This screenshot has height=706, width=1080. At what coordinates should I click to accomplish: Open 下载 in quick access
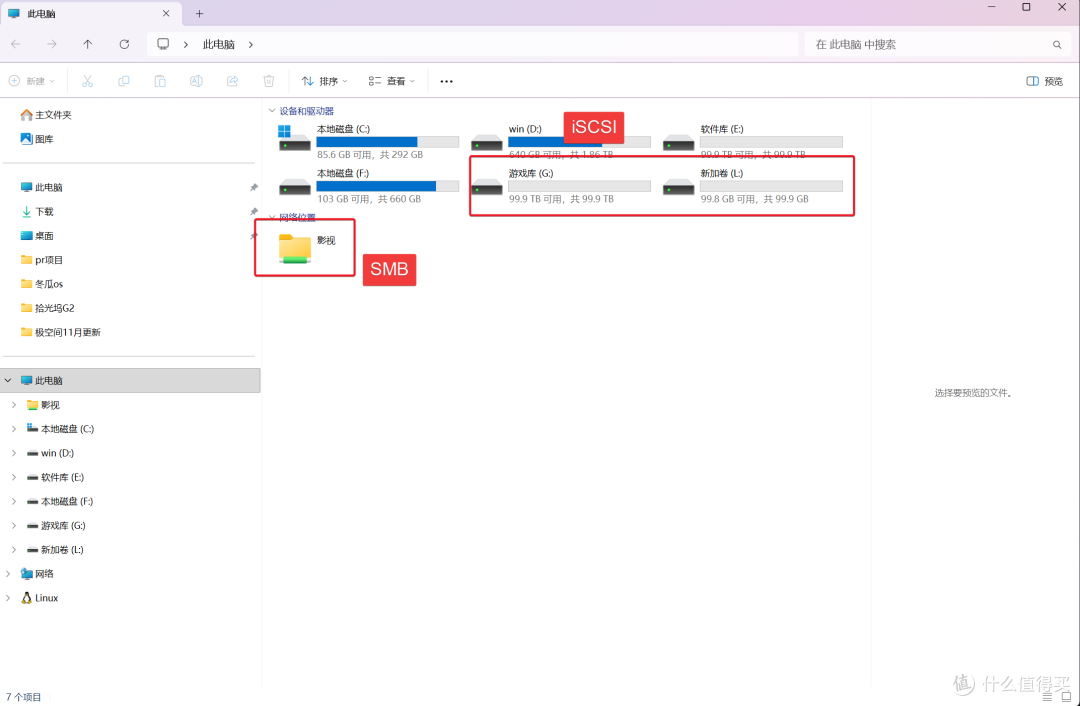[x=37, y=211]
